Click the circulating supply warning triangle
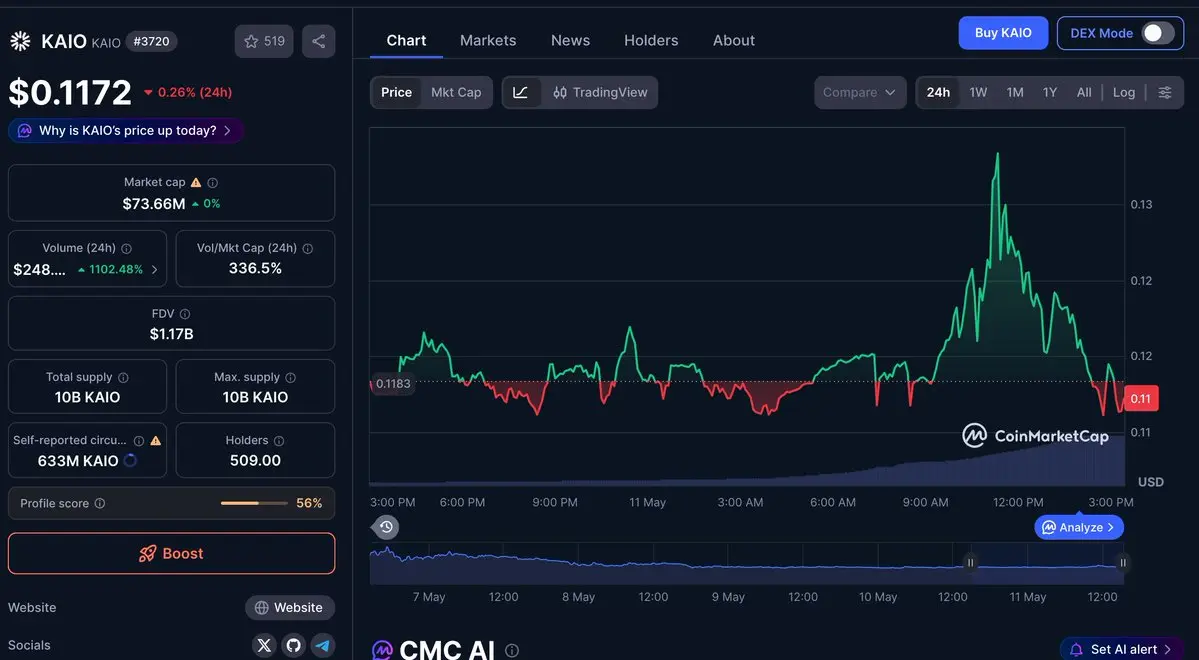 pos(156,441)
